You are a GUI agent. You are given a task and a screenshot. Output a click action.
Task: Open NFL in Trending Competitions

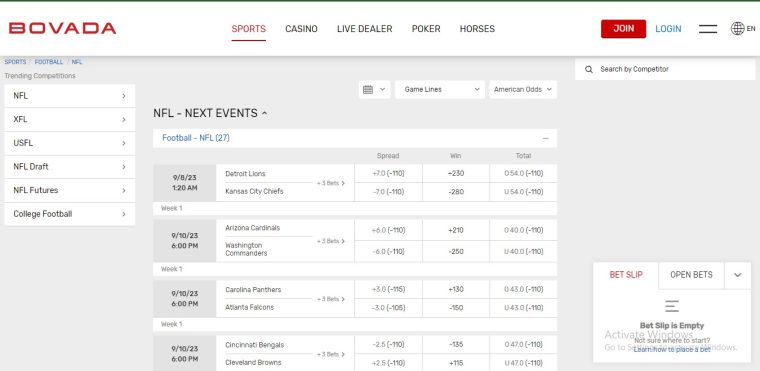coord(70,96)
